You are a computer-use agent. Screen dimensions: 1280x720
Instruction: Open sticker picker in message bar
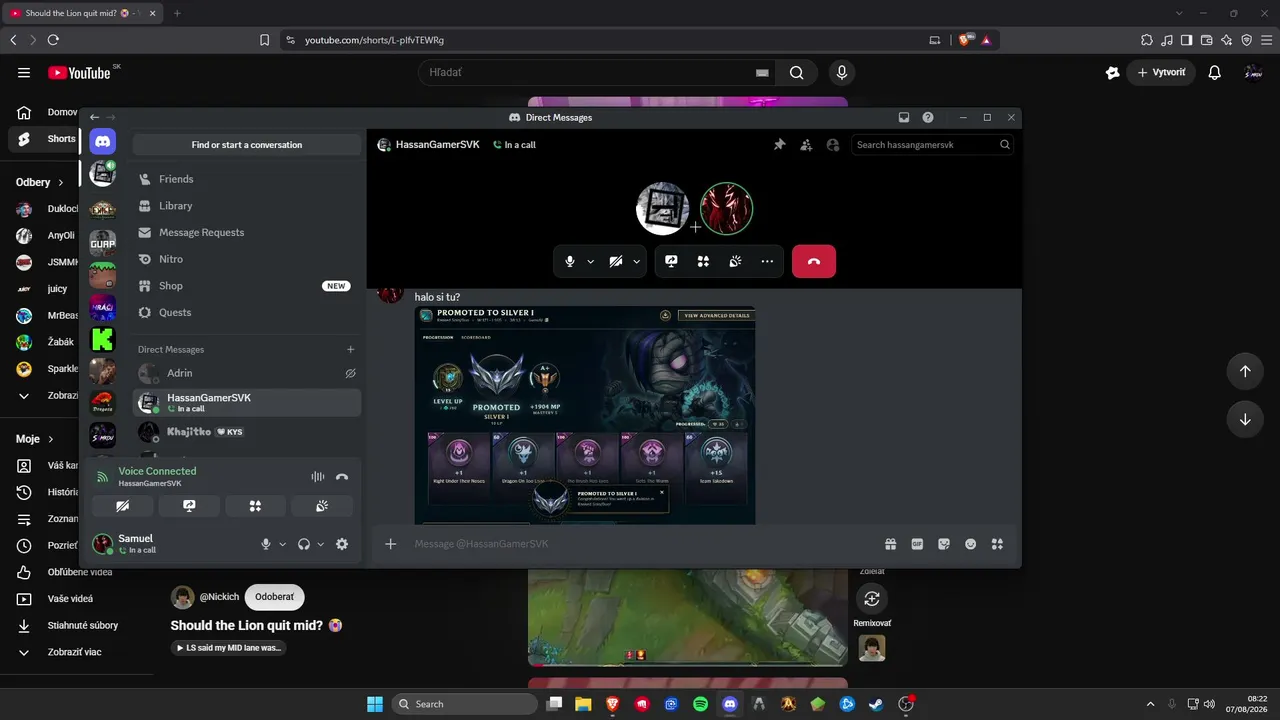944,544
